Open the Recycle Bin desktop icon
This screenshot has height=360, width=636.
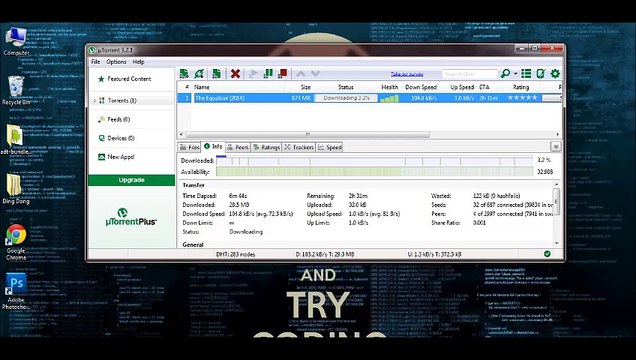pos(15,90)
